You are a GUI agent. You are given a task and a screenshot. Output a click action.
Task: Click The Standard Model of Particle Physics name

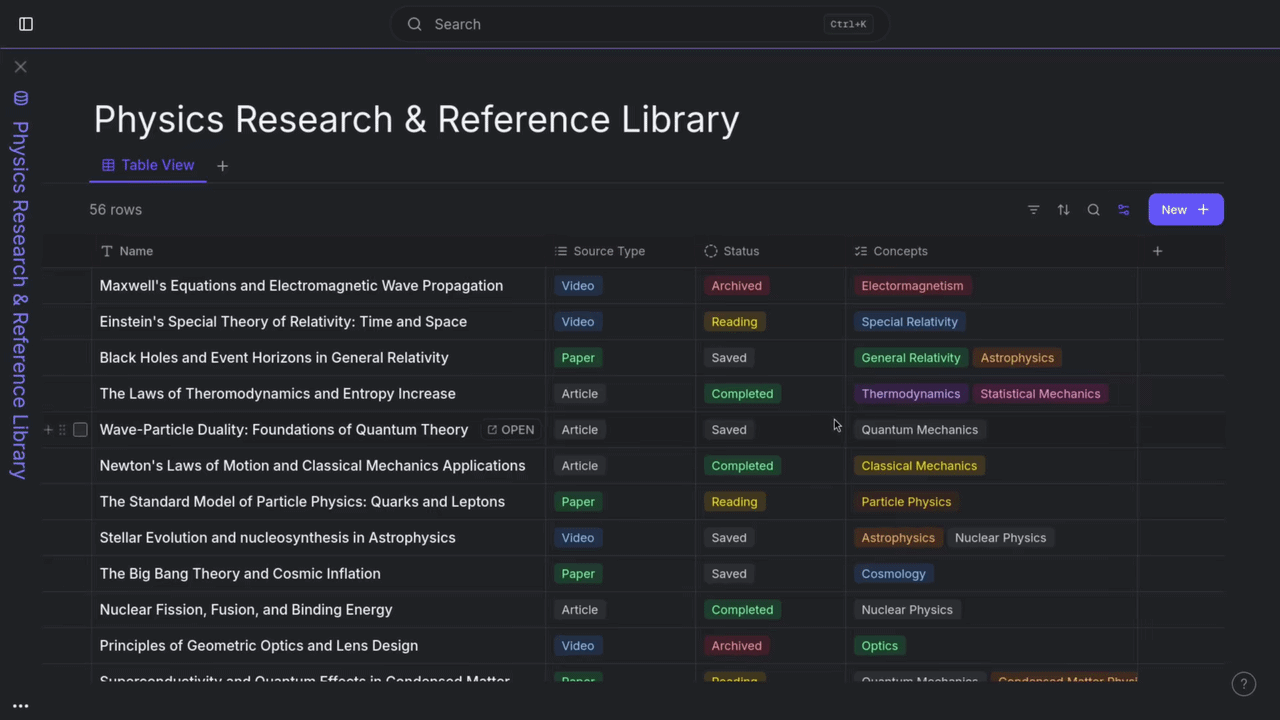(302, 502)
